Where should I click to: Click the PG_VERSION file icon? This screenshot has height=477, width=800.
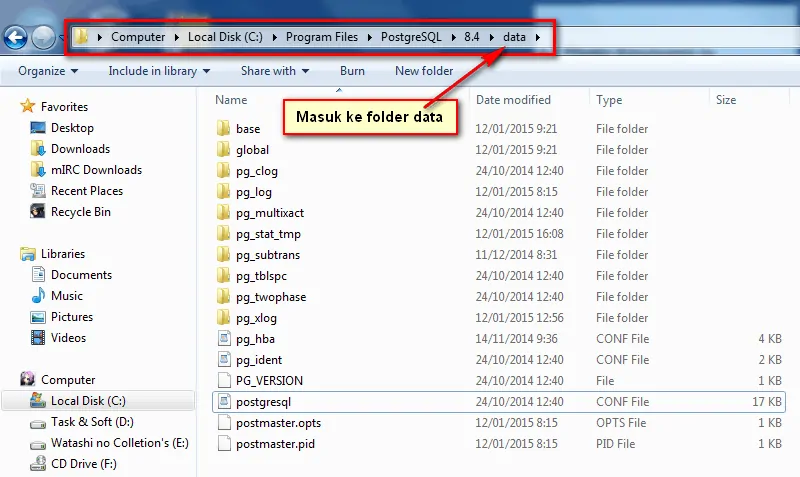(224, 380)
